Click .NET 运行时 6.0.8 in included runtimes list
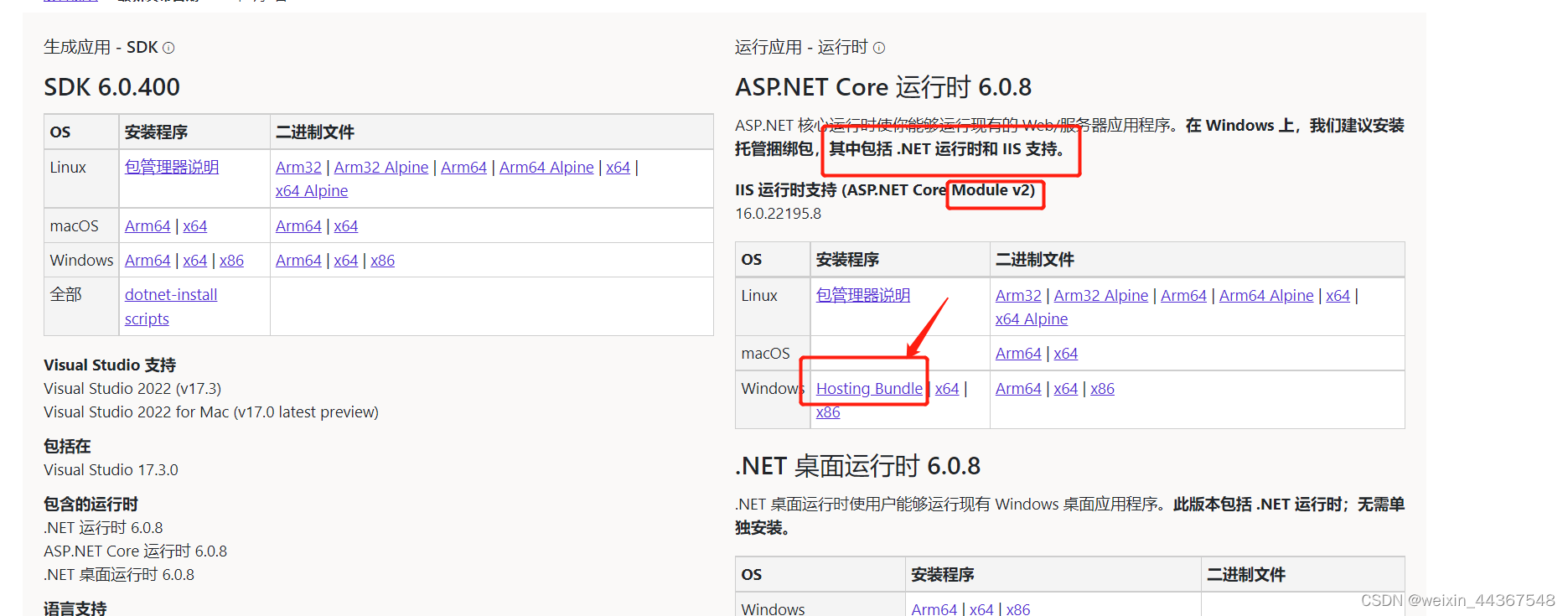The image size is (1568, 616). pos(103,528)
